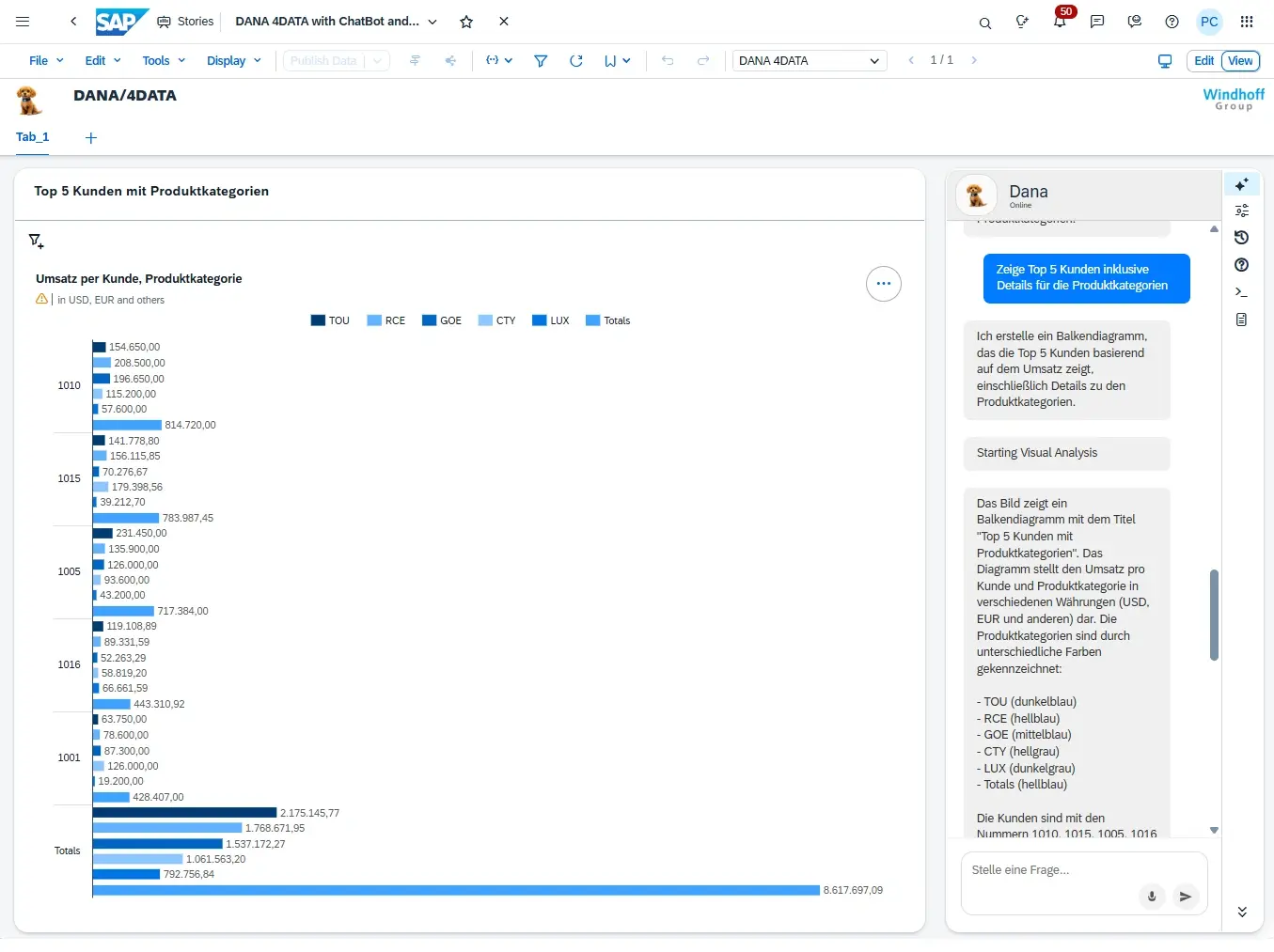Add a filter to the chart
This screenshot has height=952, width=1274.
point(36,242)
